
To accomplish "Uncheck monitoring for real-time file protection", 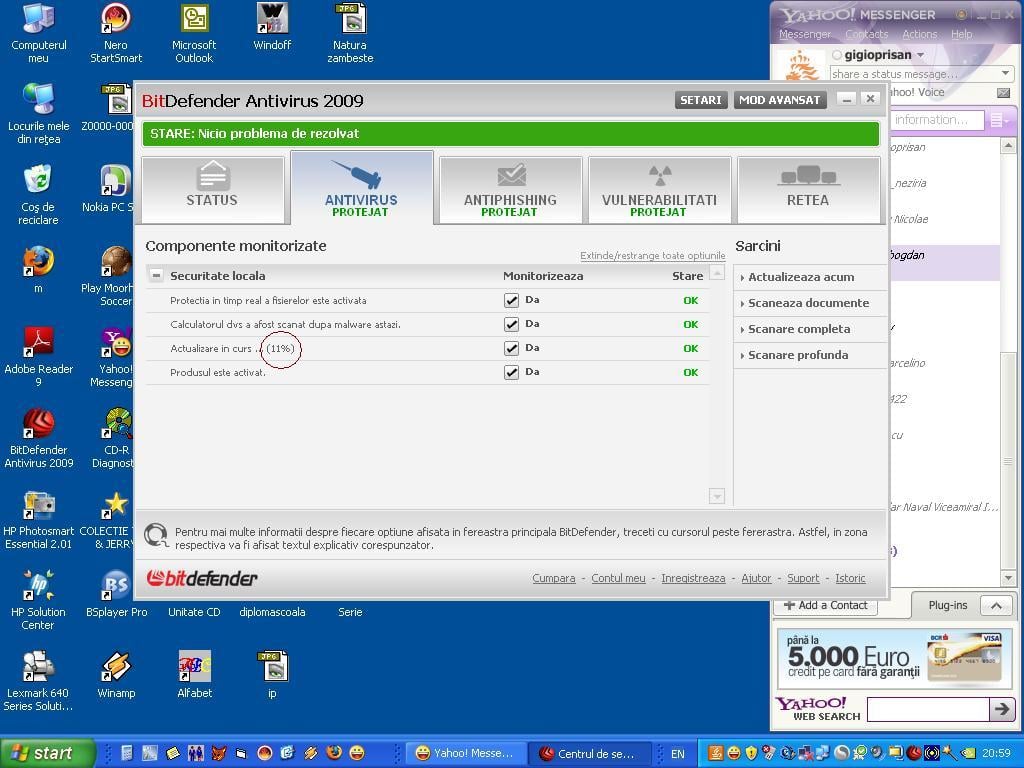I will point(511,300).
